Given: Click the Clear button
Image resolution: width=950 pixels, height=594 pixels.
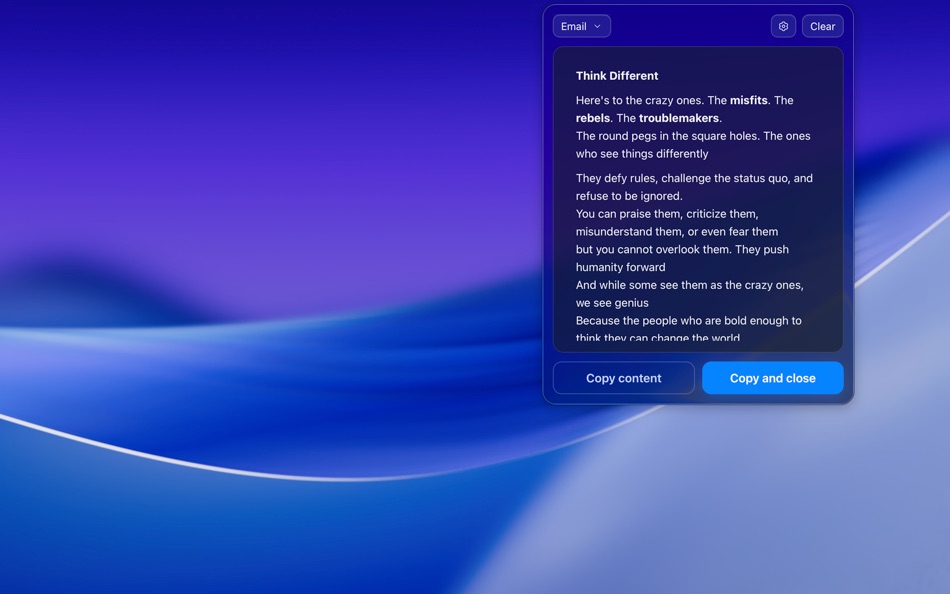Looking at the screenshot, I should 822,25.
